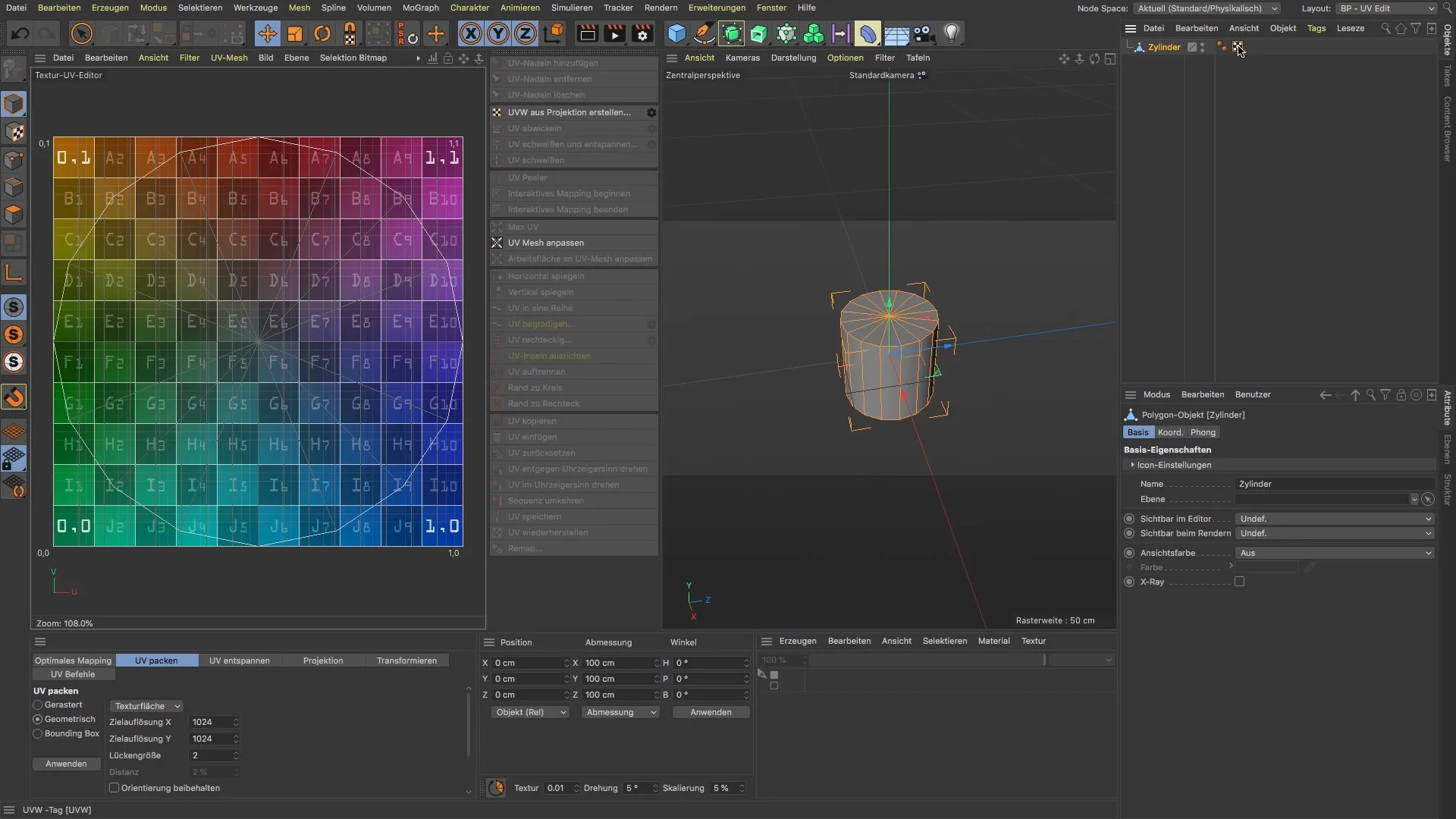Viewport: 1456px width, 819px height.
Task: Add a cube primitive object
Action: pos(676,33)
